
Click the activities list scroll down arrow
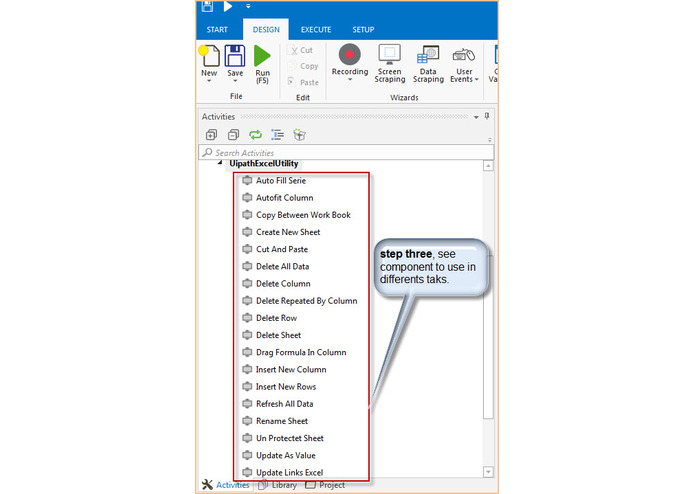point(488,472)
